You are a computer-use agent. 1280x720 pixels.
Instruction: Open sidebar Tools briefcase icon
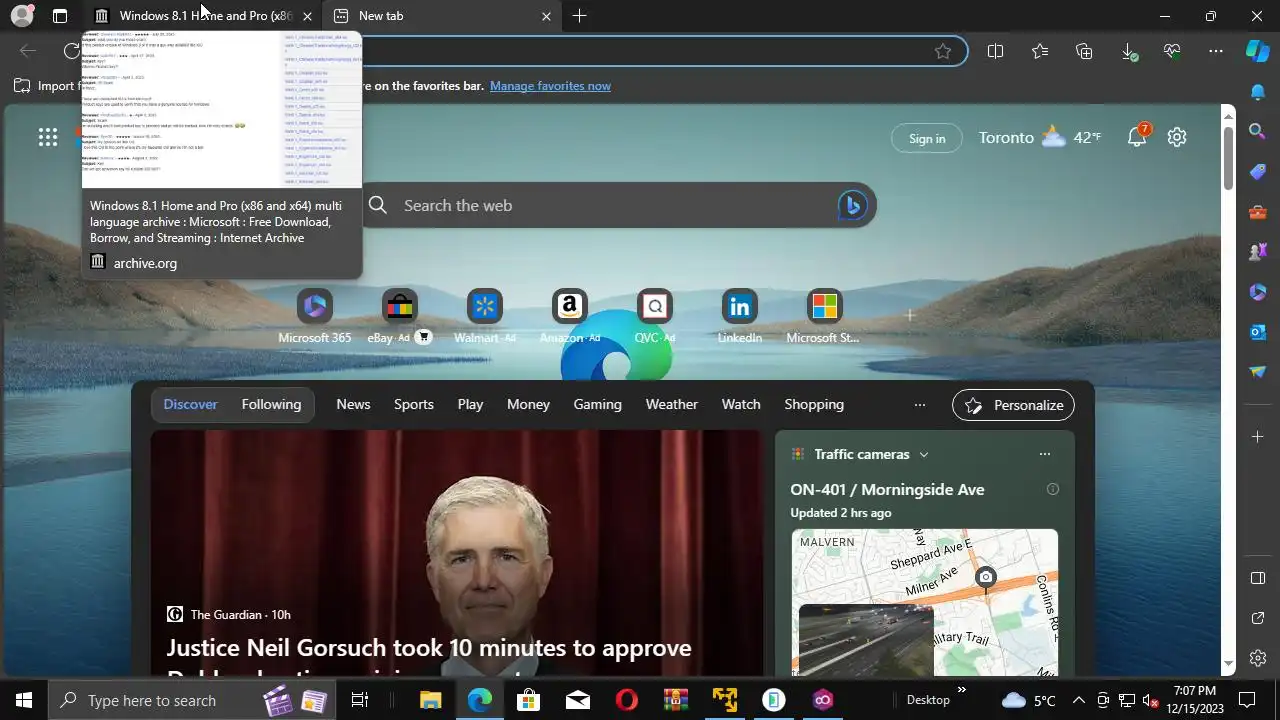coord(1258,212)
